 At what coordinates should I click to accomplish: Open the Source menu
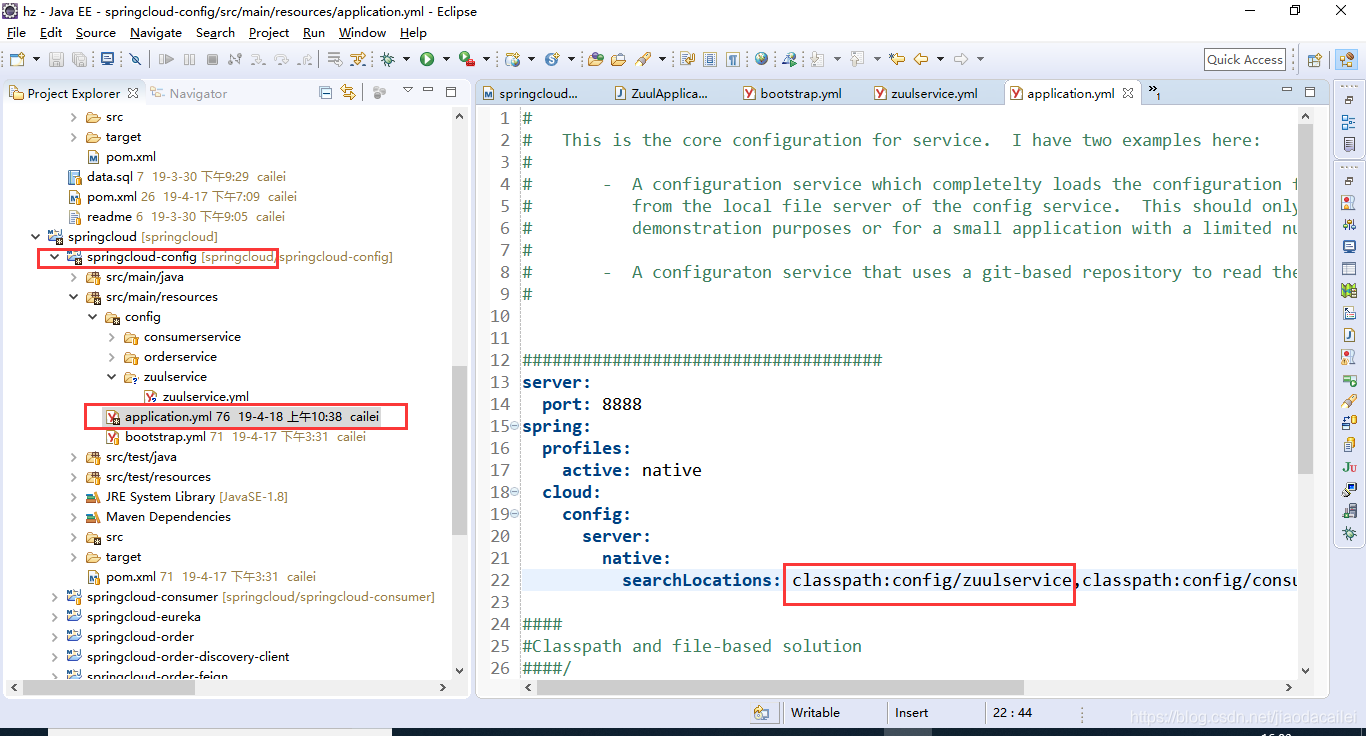tap(96, 32)
